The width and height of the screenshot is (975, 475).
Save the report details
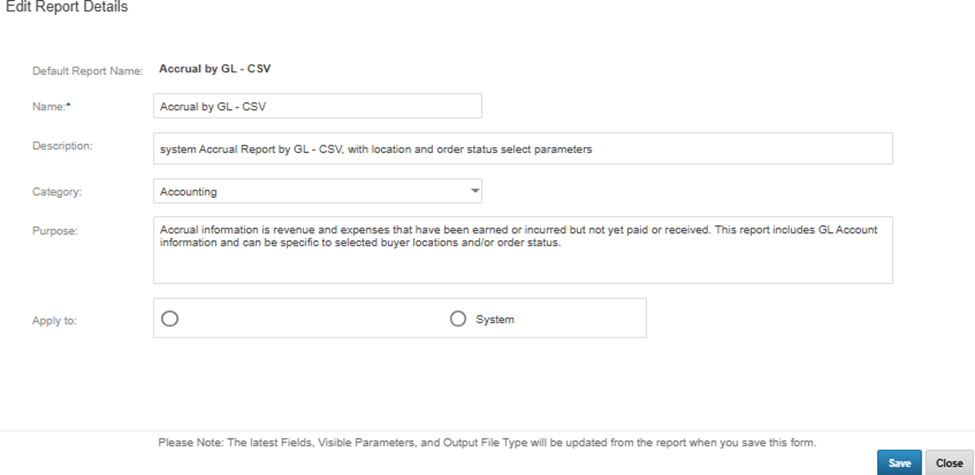pos(899,463)
